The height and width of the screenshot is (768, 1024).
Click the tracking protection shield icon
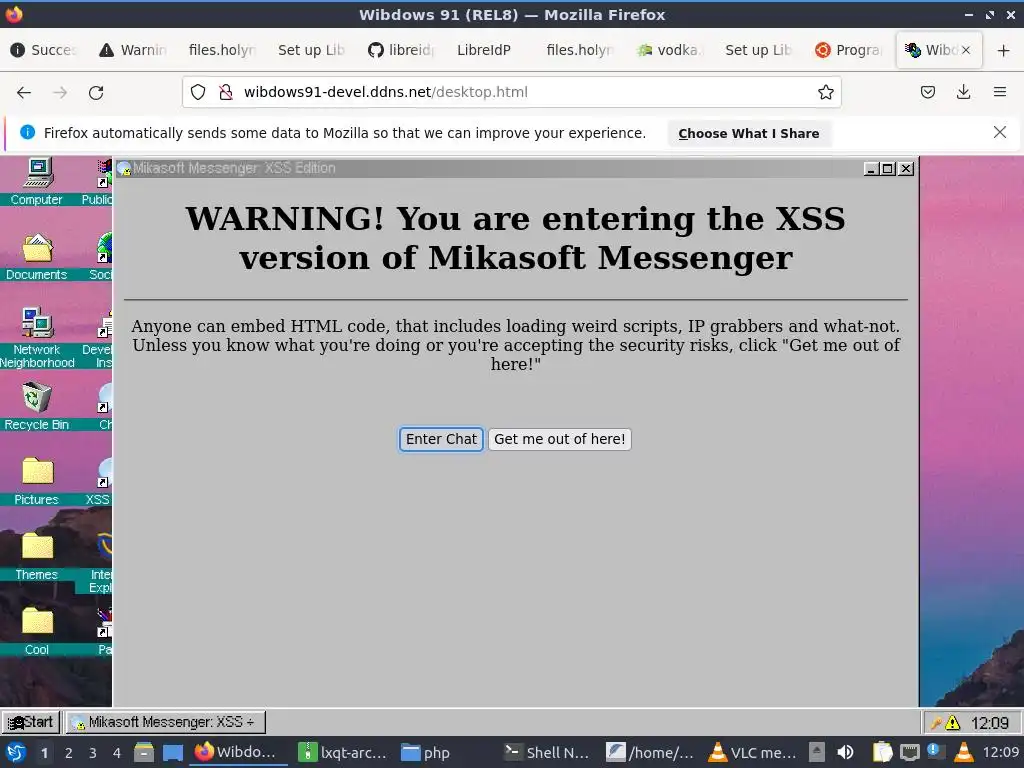tap(198, 92)
